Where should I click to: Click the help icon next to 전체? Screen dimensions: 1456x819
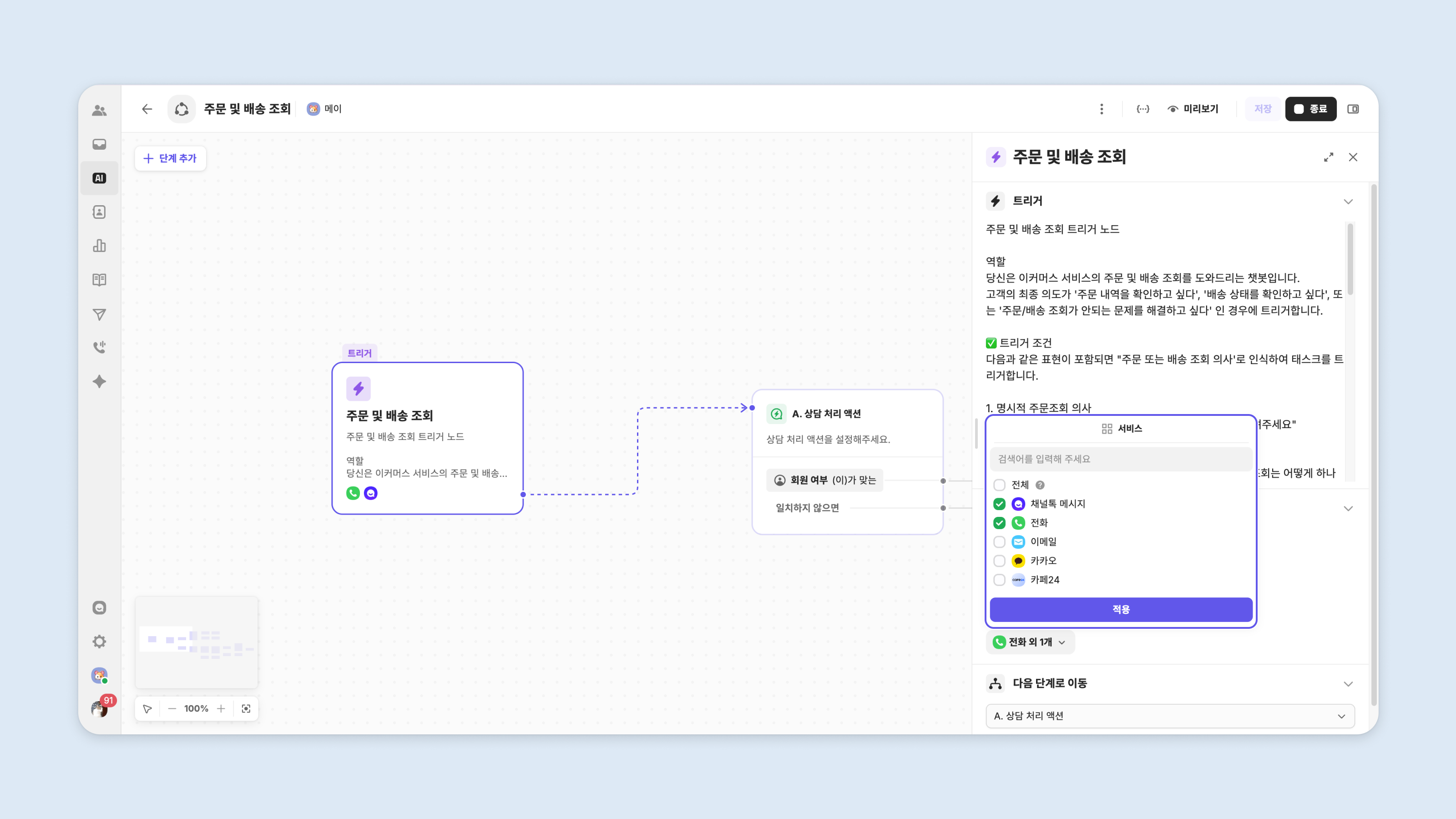[x=1040, y=485]
